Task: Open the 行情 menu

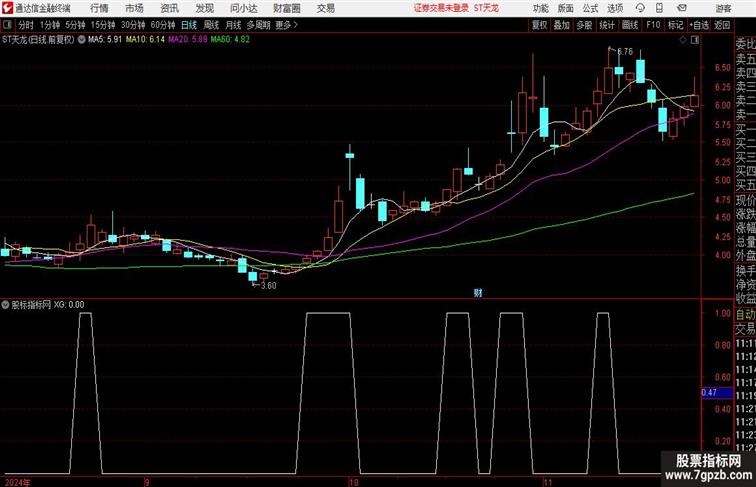Action: click(x=99, y=8)
